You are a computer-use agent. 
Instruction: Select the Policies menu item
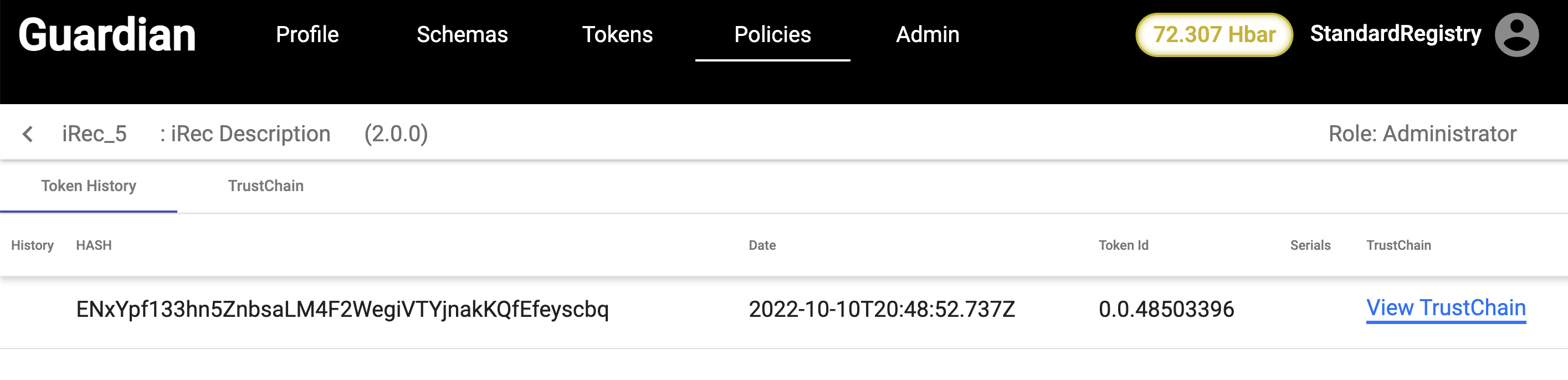[772, 35]
